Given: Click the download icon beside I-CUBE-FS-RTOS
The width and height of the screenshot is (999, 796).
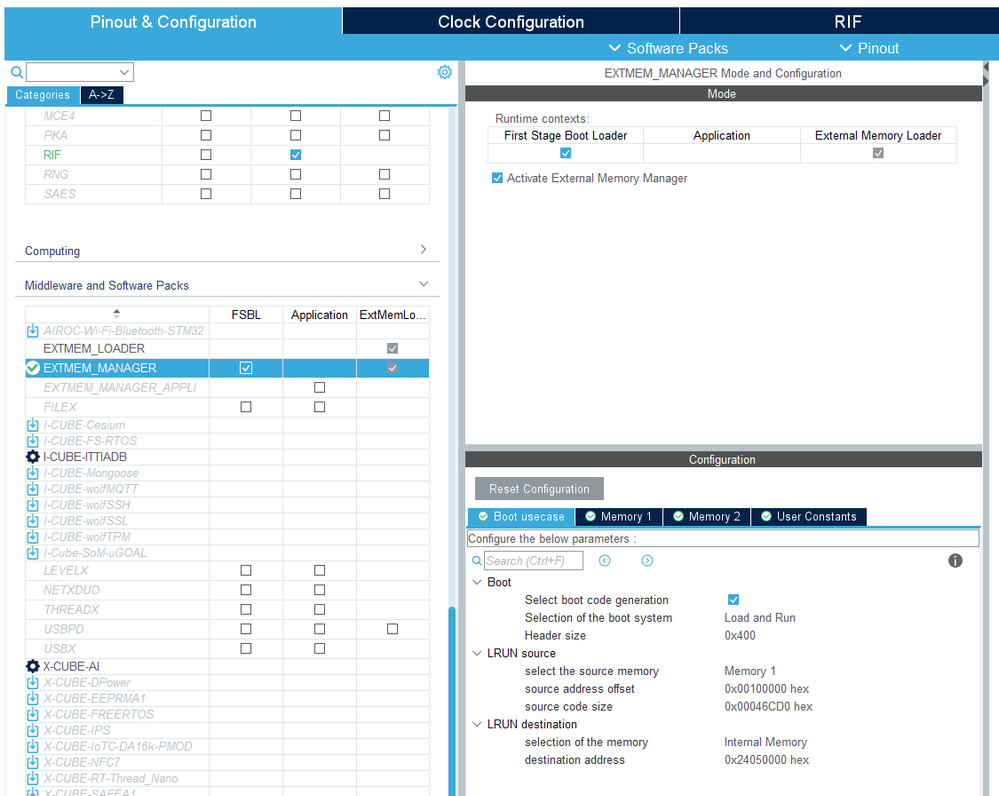Looking at the screenshot, I should coord(32,441).
